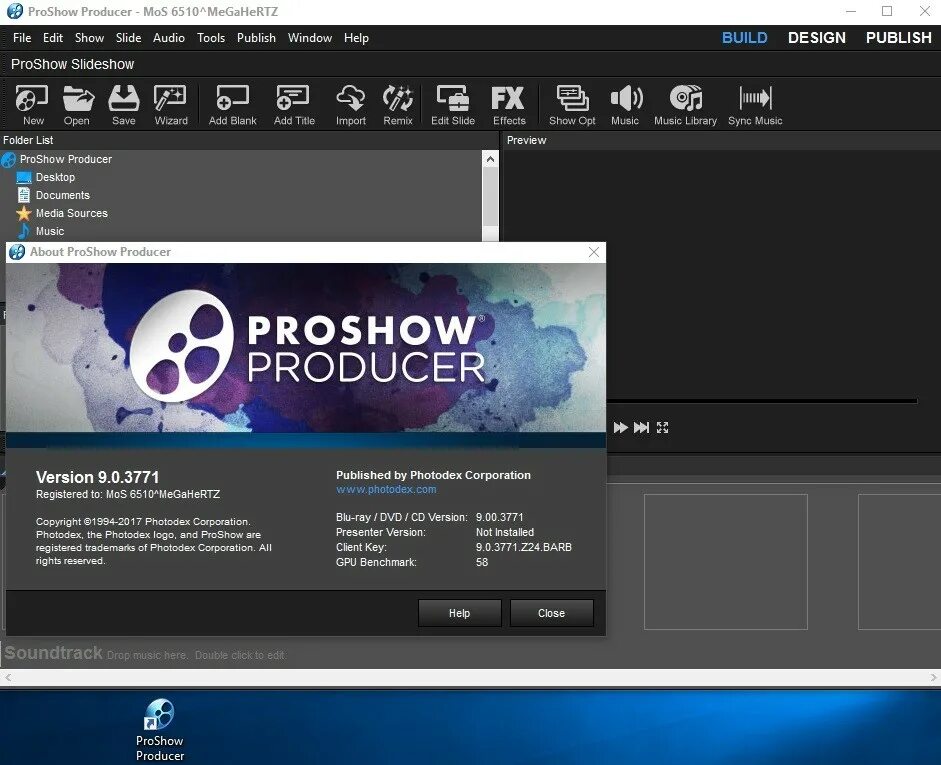Click the preview playback progress bar

[x=762, y=401]
